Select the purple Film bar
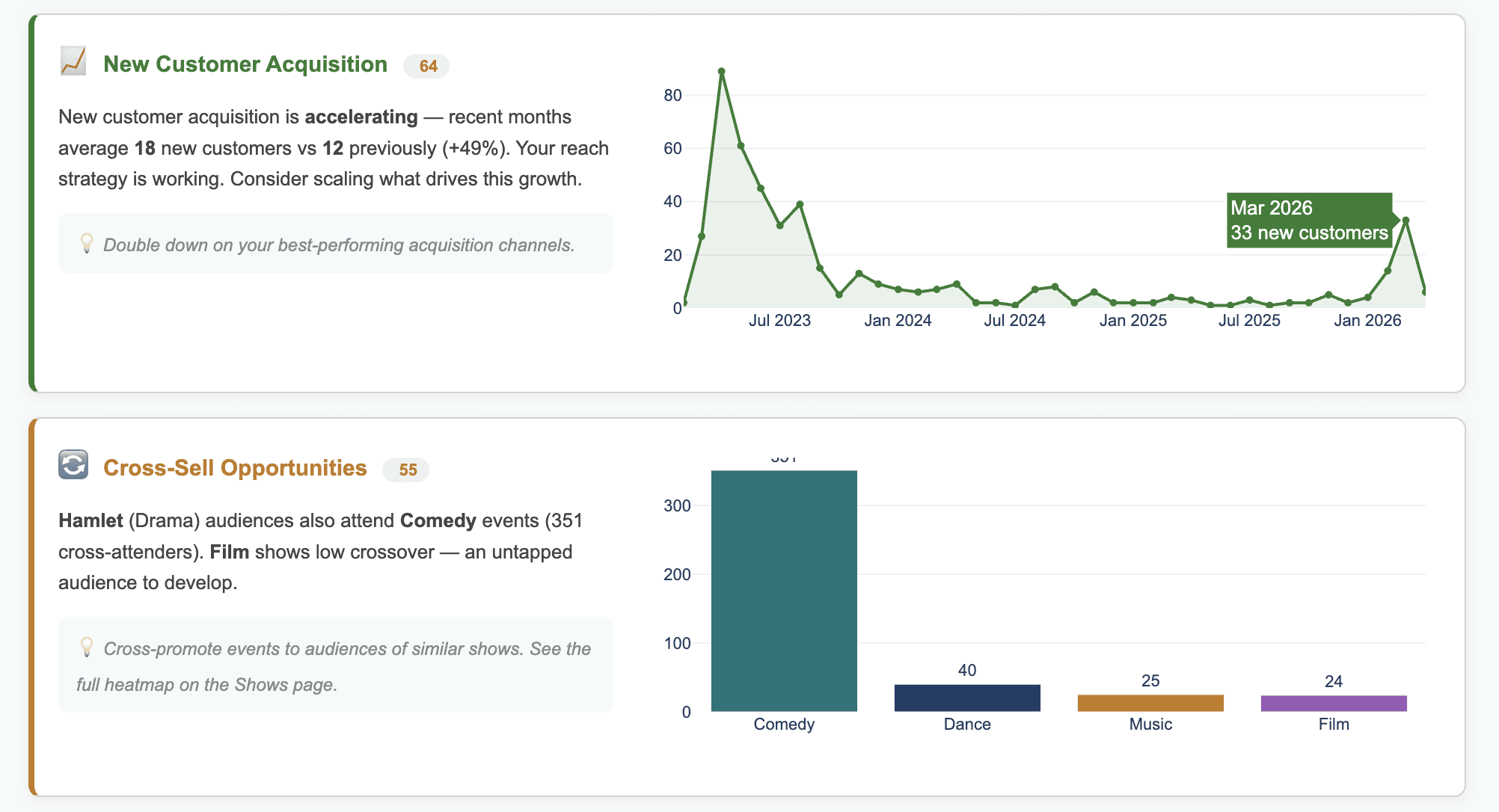The image size is (1499, 812). click(x=1334, y=704)
